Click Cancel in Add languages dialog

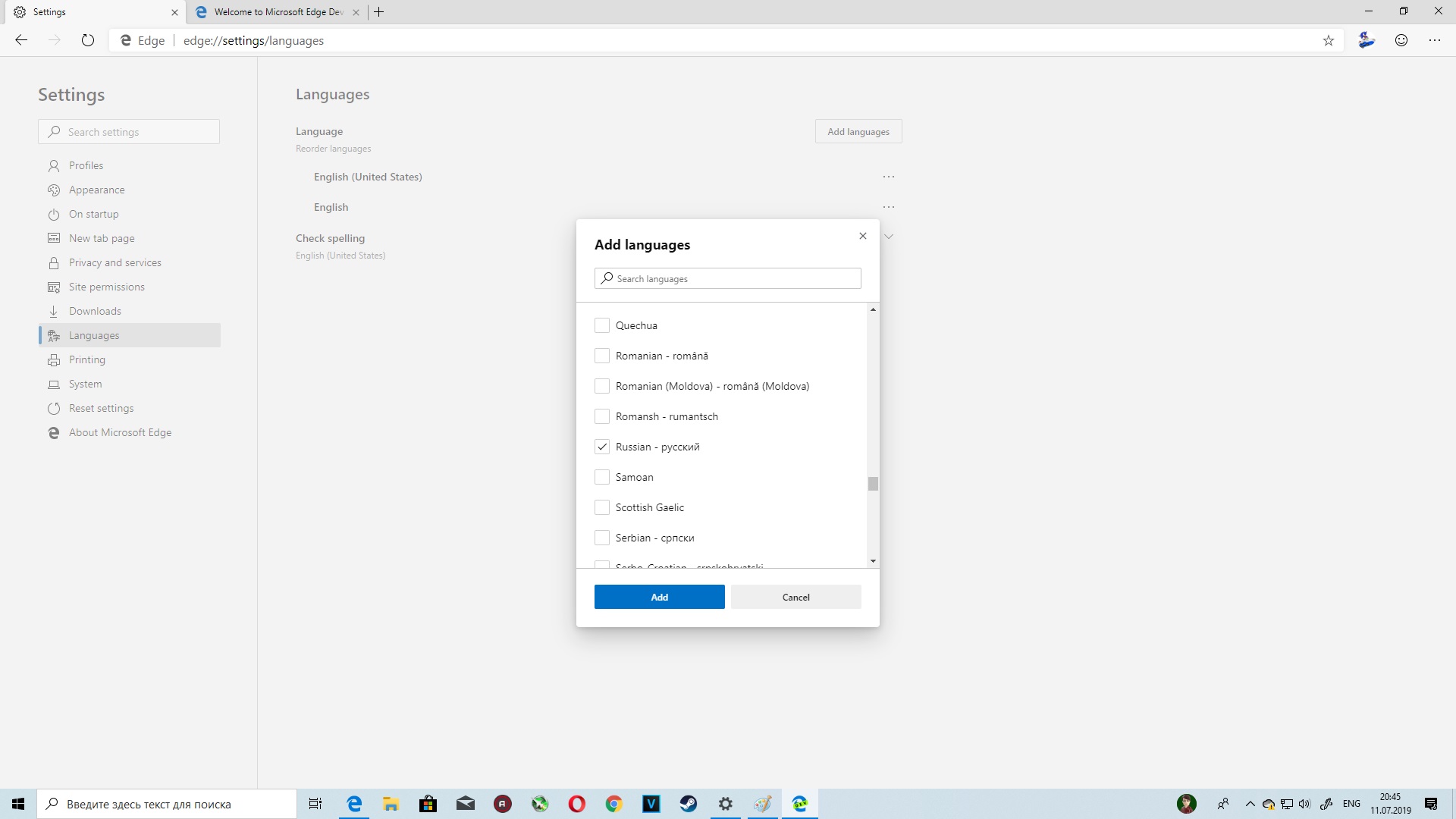click(796, 597)
